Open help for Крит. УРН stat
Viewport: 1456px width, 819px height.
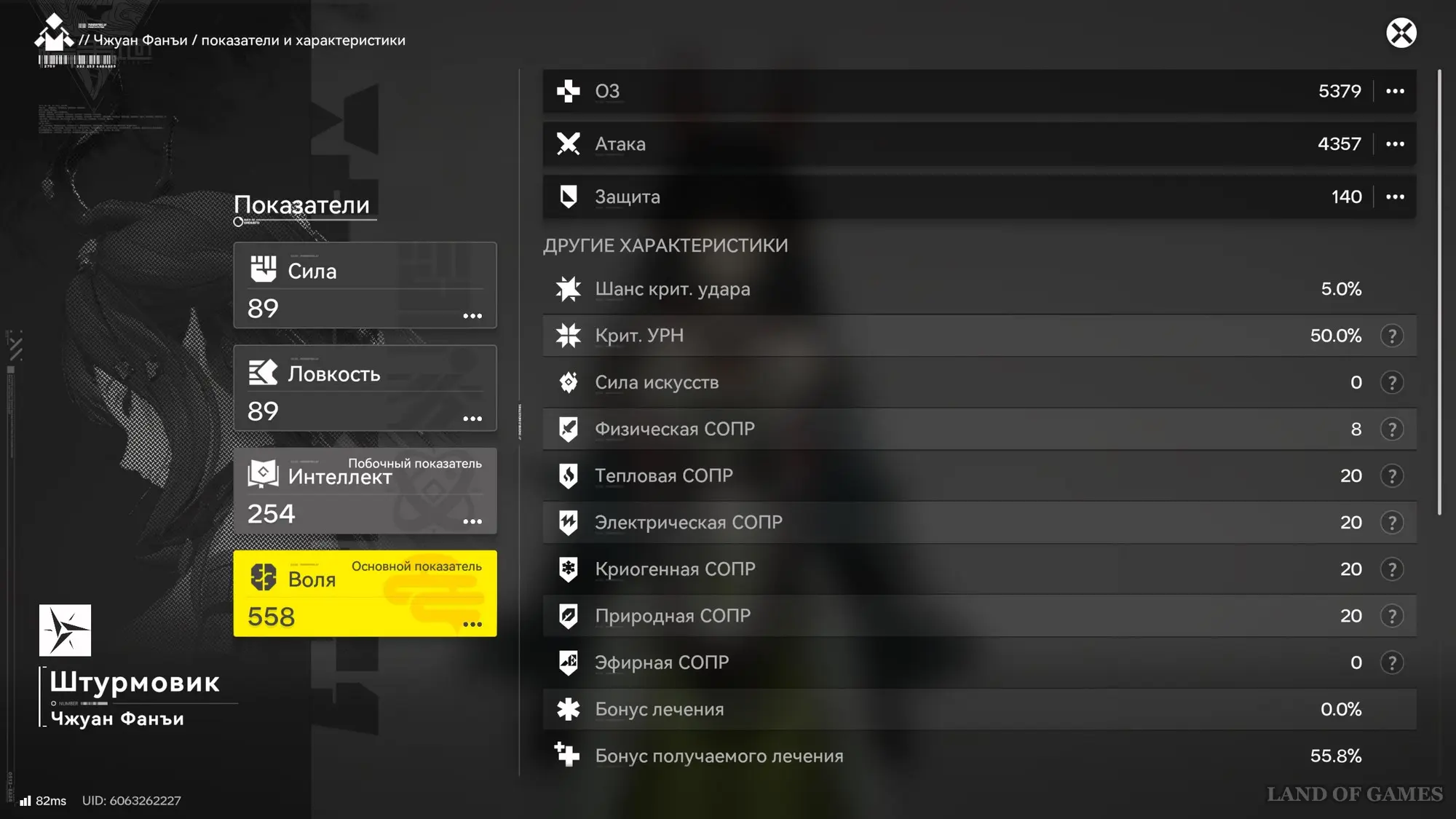[x=1391, y=336]
